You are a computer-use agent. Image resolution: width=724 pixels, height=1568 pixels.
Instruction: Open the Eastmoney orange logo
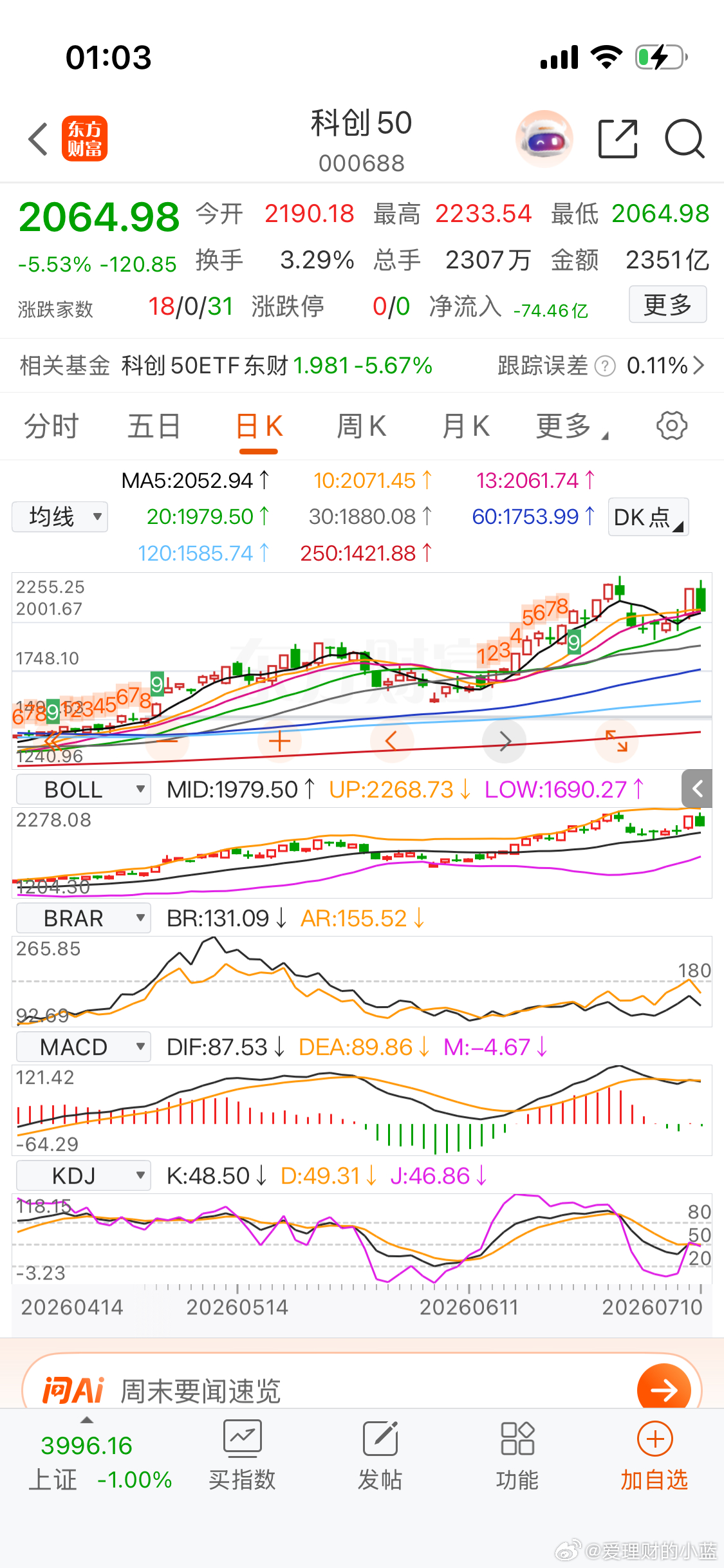click(x=84, y=138)
